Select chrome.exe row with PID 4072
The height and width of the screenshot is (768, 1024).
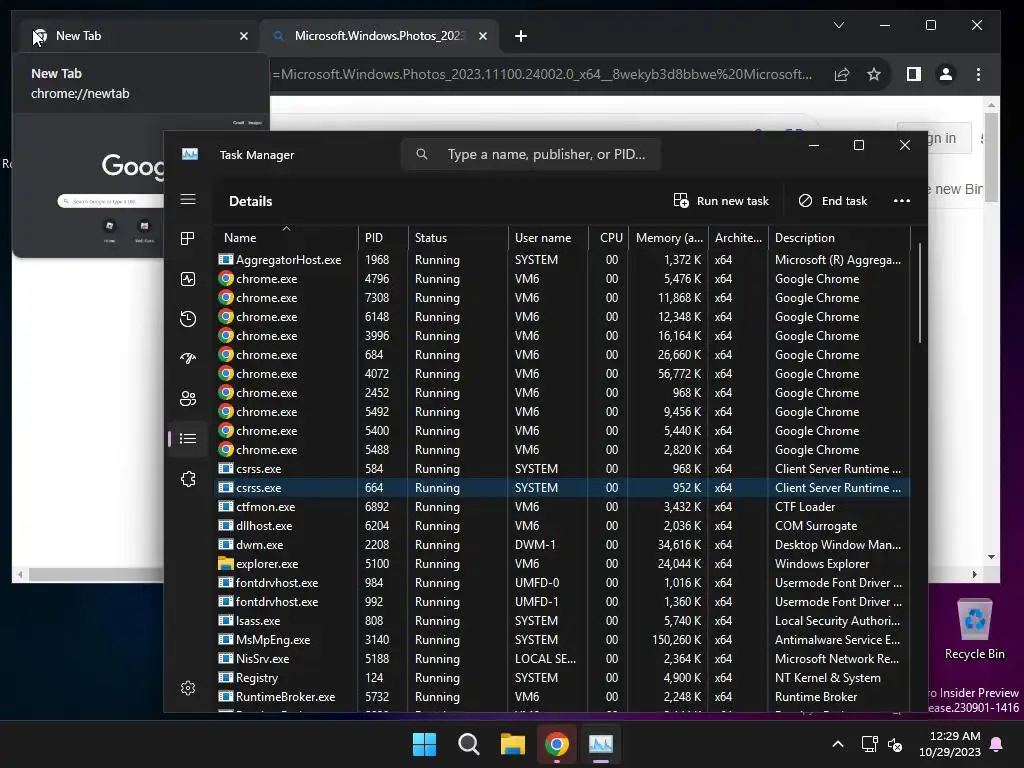(x=562, y=374)
